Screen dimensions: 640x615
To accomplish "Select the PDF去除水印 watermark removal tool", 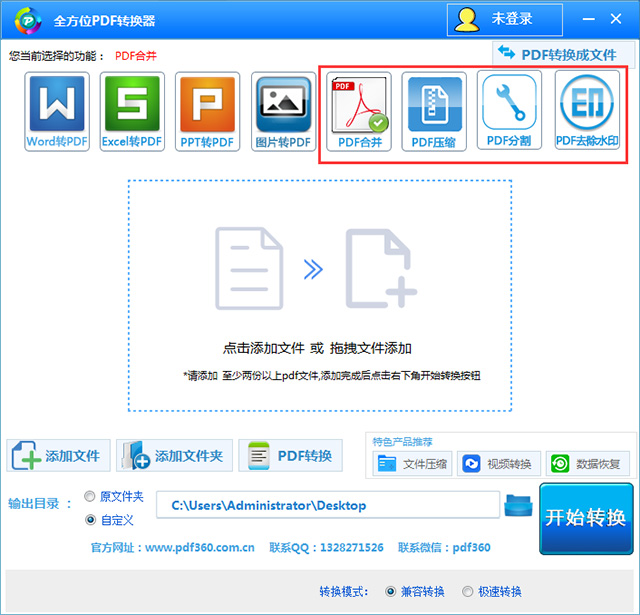I will tap(587, 110).
